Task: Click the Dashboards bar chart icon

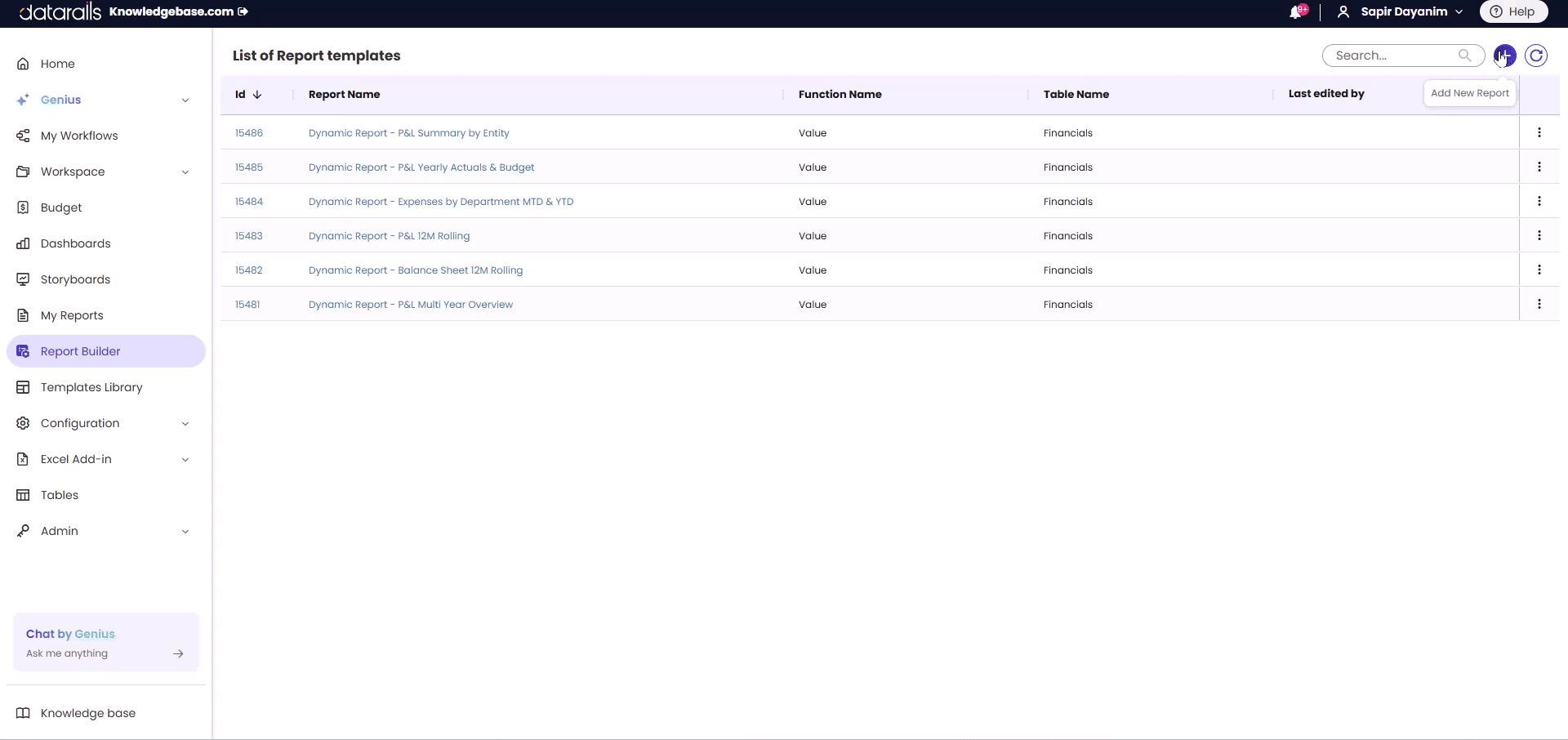Action: [x=23, y=243]
